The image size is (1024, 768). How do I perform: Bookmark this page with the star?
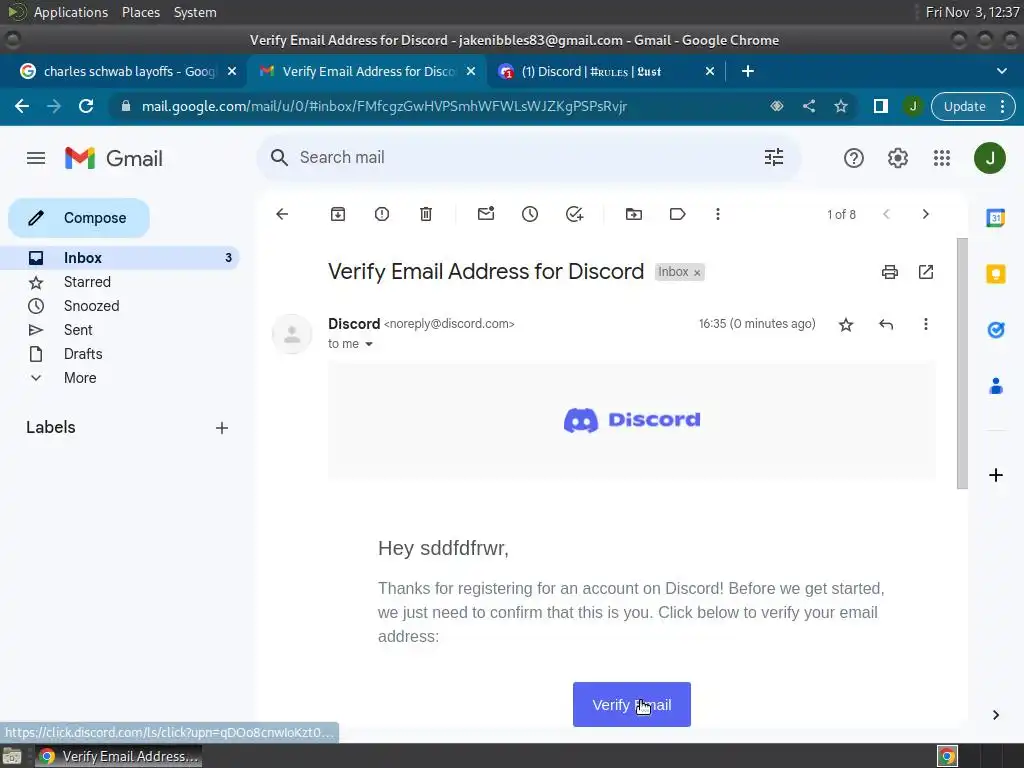point(840,106)
